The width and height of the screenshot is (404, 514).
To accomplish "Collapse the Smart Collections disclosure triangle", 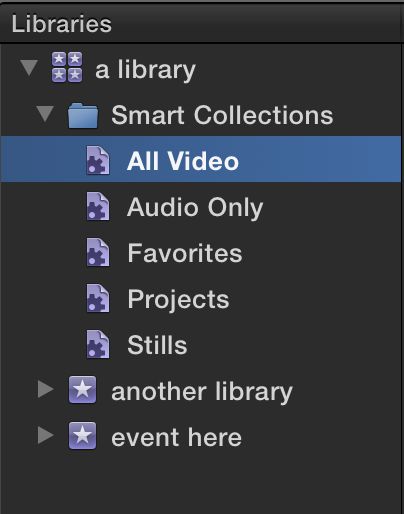I will [x=45, y=114].
